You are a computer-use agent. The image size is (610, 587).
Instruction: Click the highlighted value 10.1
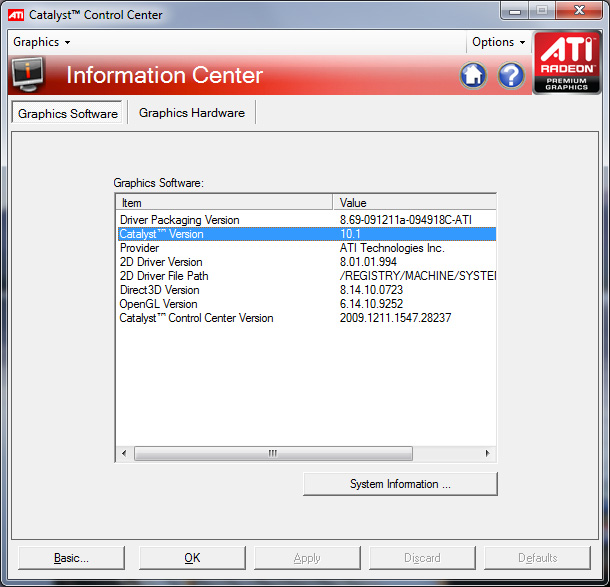pos(351,234)
